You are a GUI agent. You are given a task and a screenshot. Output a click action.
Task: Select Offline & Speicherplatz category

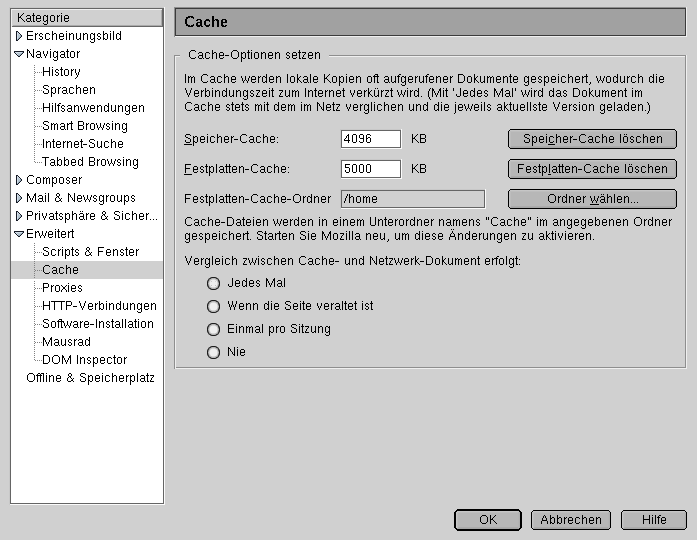(90, 378)
